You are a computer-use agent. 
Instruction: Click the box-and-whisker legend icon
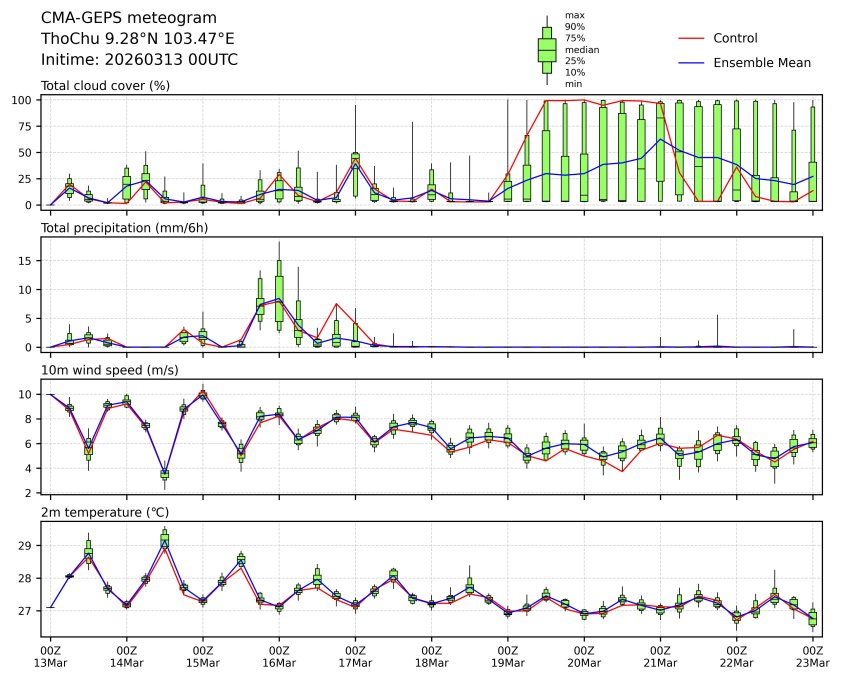point(547,49)
